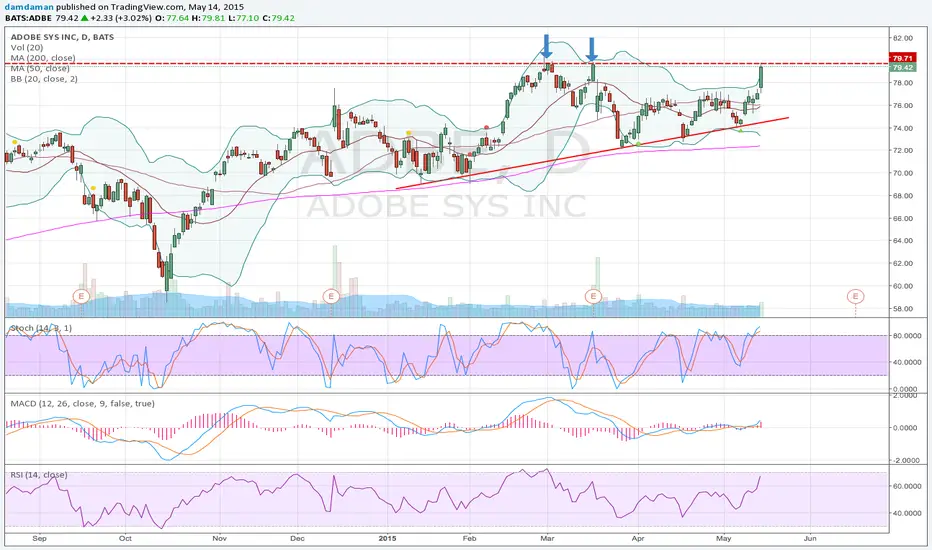Click the C:79.42 close price value
Screen dimensions: 932x550
[x=279, y=18]
